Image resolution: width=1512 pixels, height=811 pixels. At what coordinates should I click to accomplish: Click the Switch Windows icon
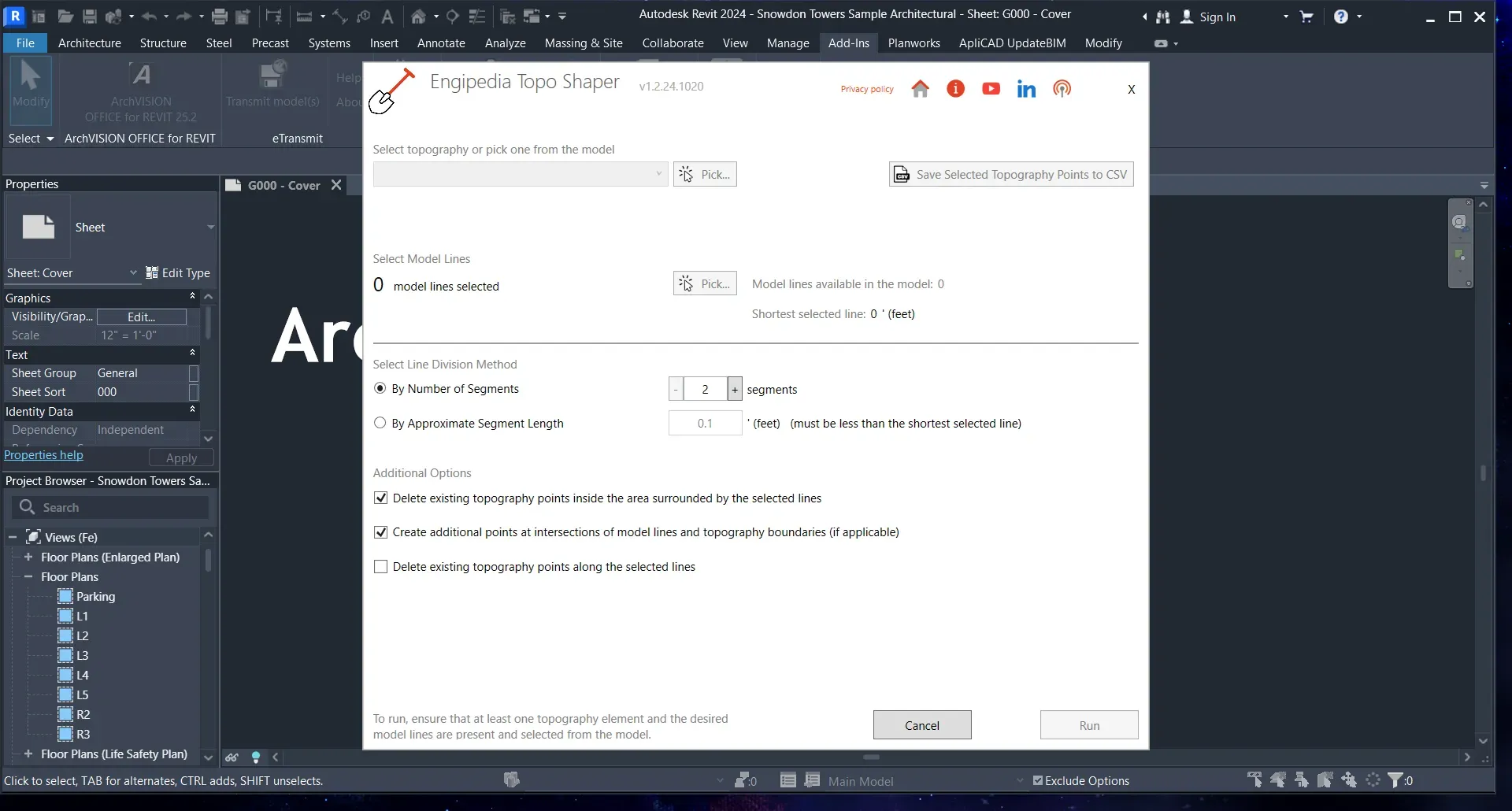532,16
